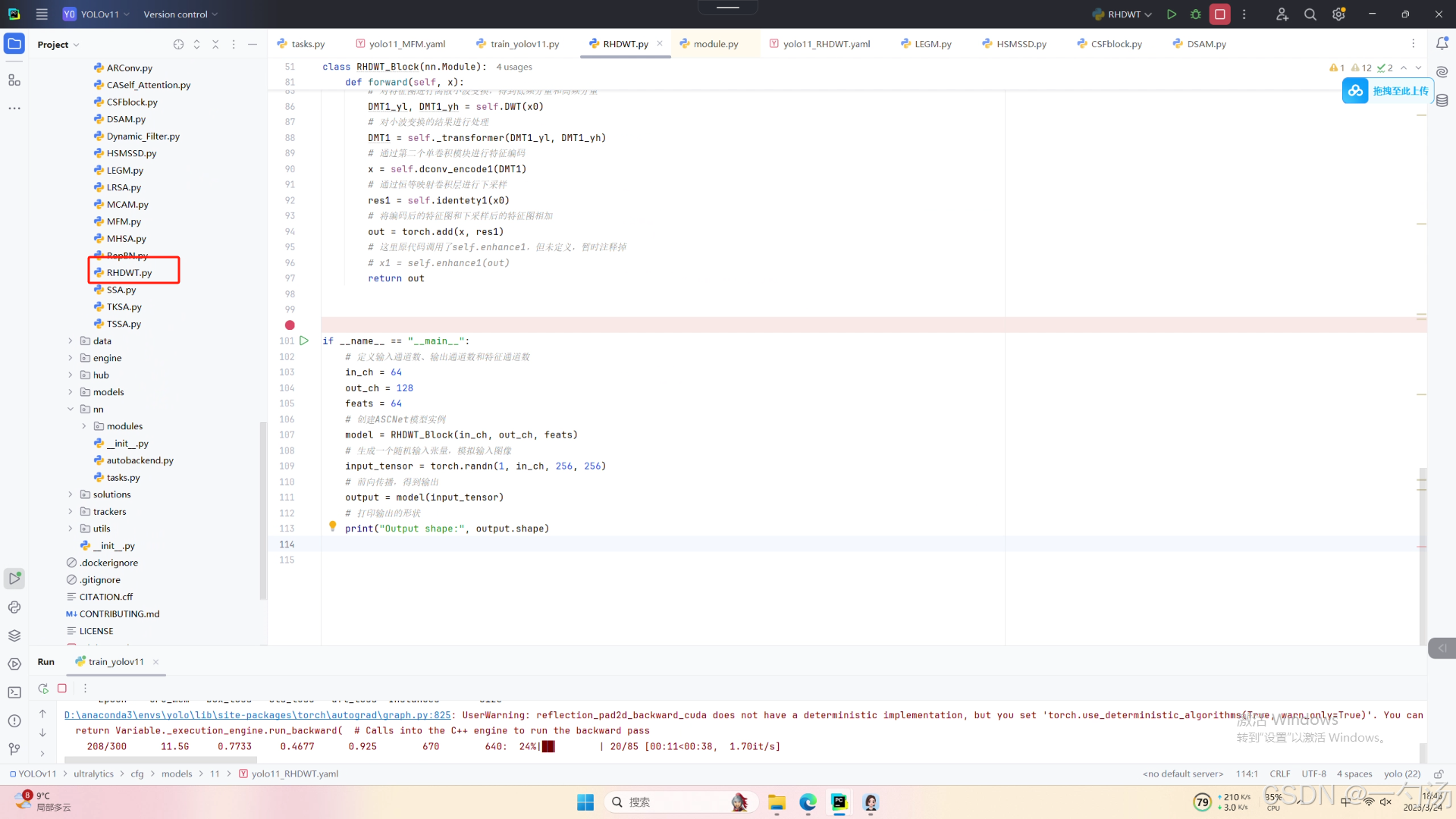The image size is (1456, 819).
Task: Open the Python Console tool window
Action: 14,607
